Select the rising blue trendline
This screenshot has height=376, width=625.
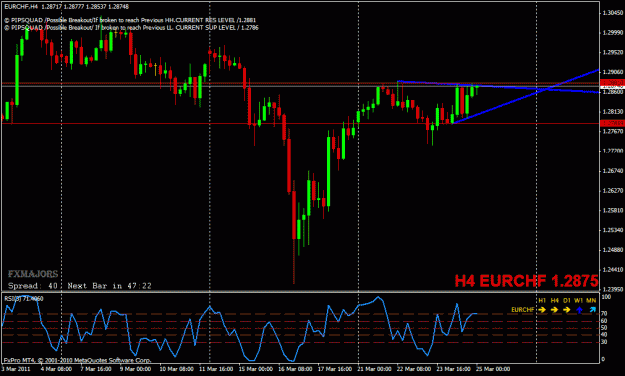526,96
